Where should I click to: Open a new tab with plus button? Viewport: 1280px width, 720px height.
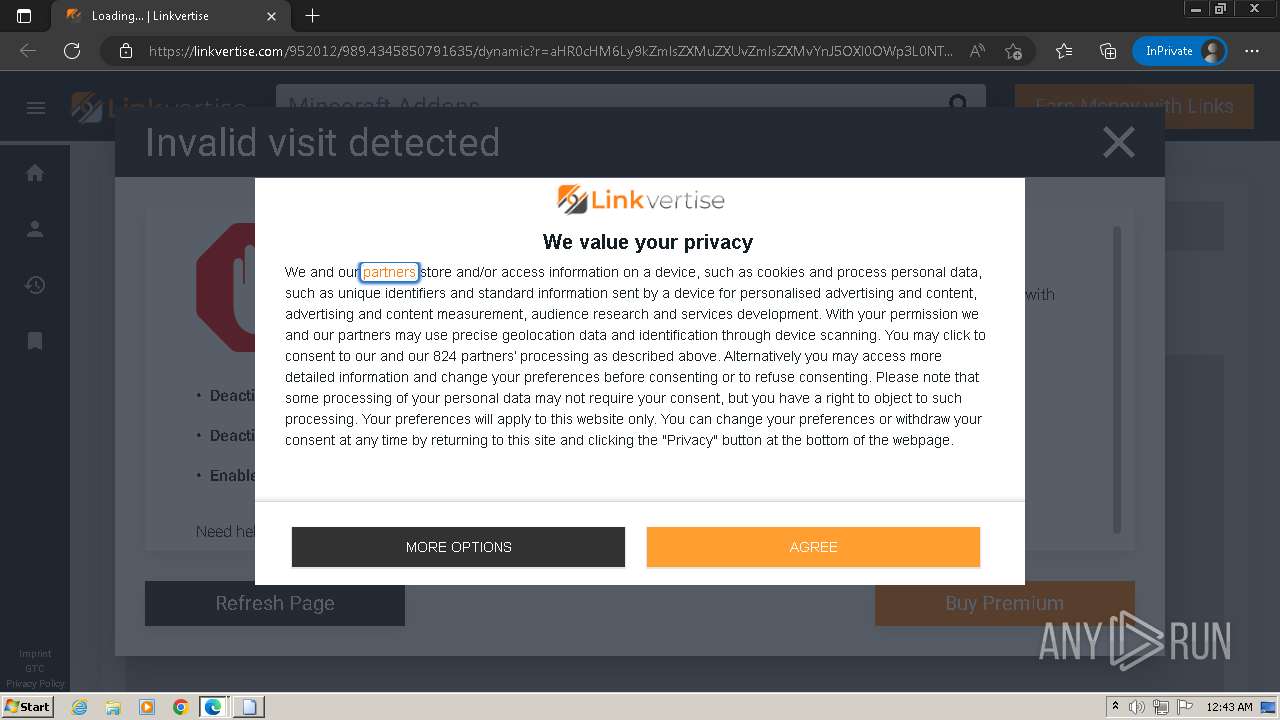[x=312, y=16]
